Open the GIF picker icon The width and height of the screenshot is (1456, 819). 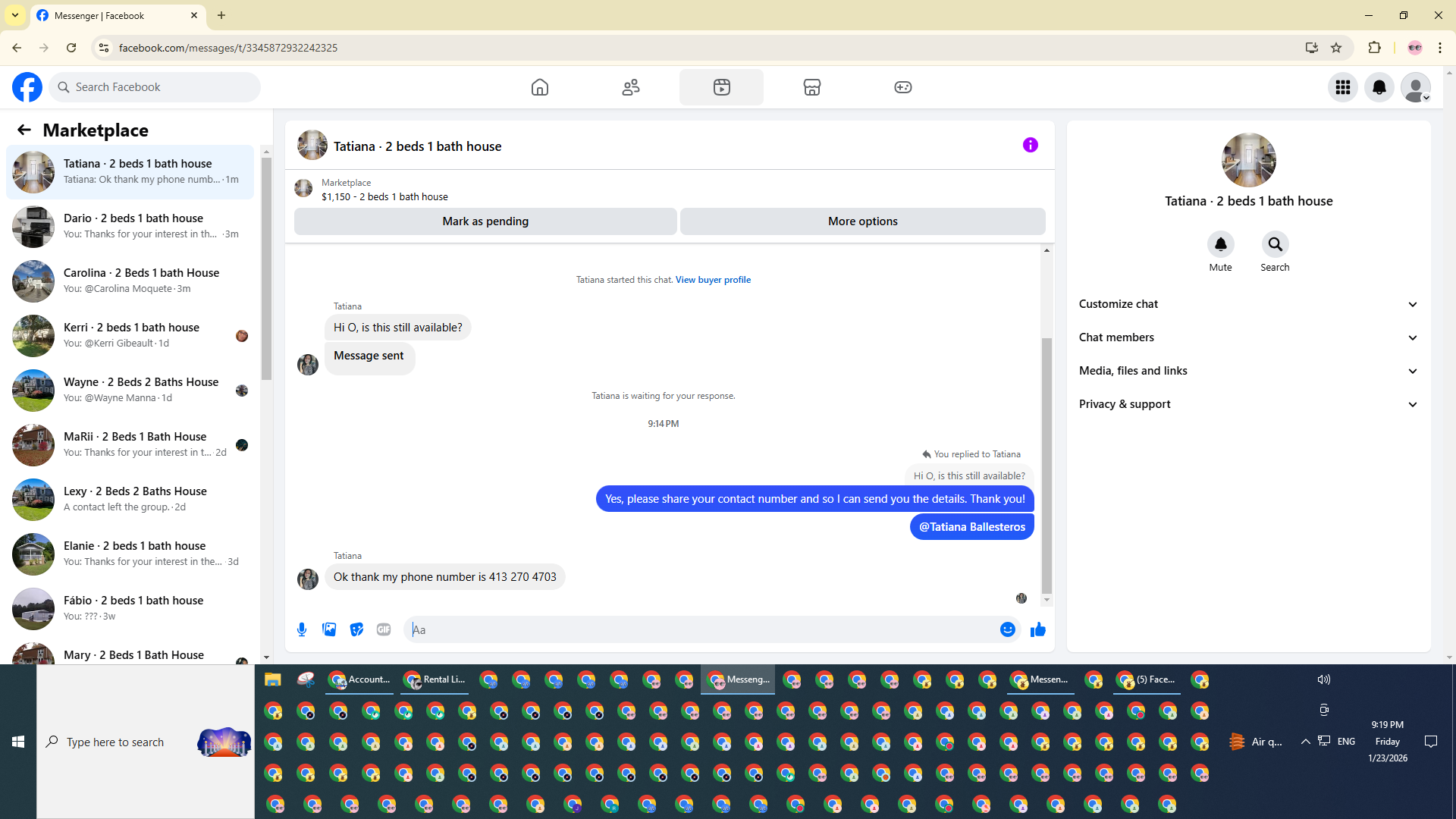(x=384, y=629)
